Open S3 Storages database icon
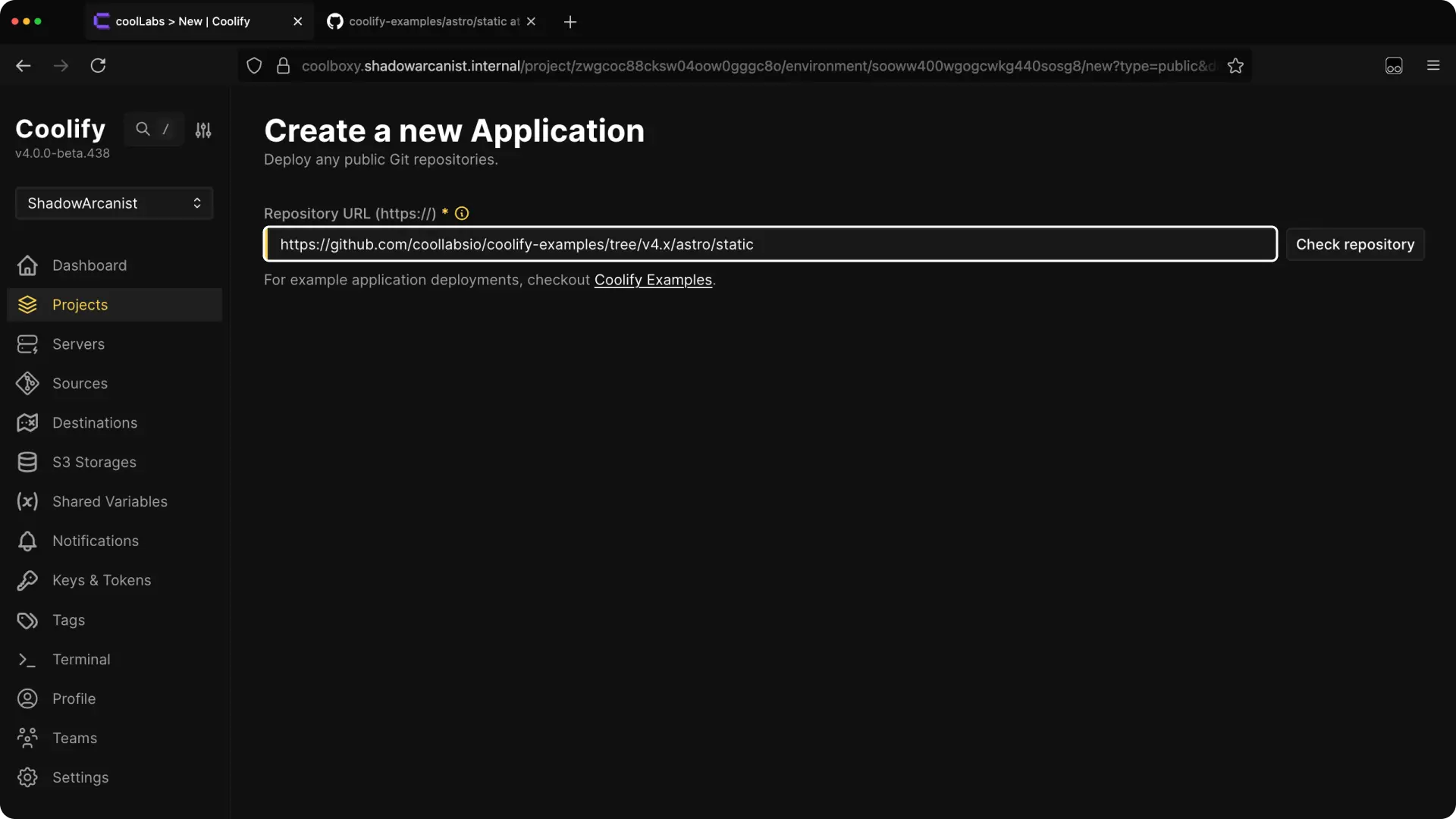 (x=27, y=463)
